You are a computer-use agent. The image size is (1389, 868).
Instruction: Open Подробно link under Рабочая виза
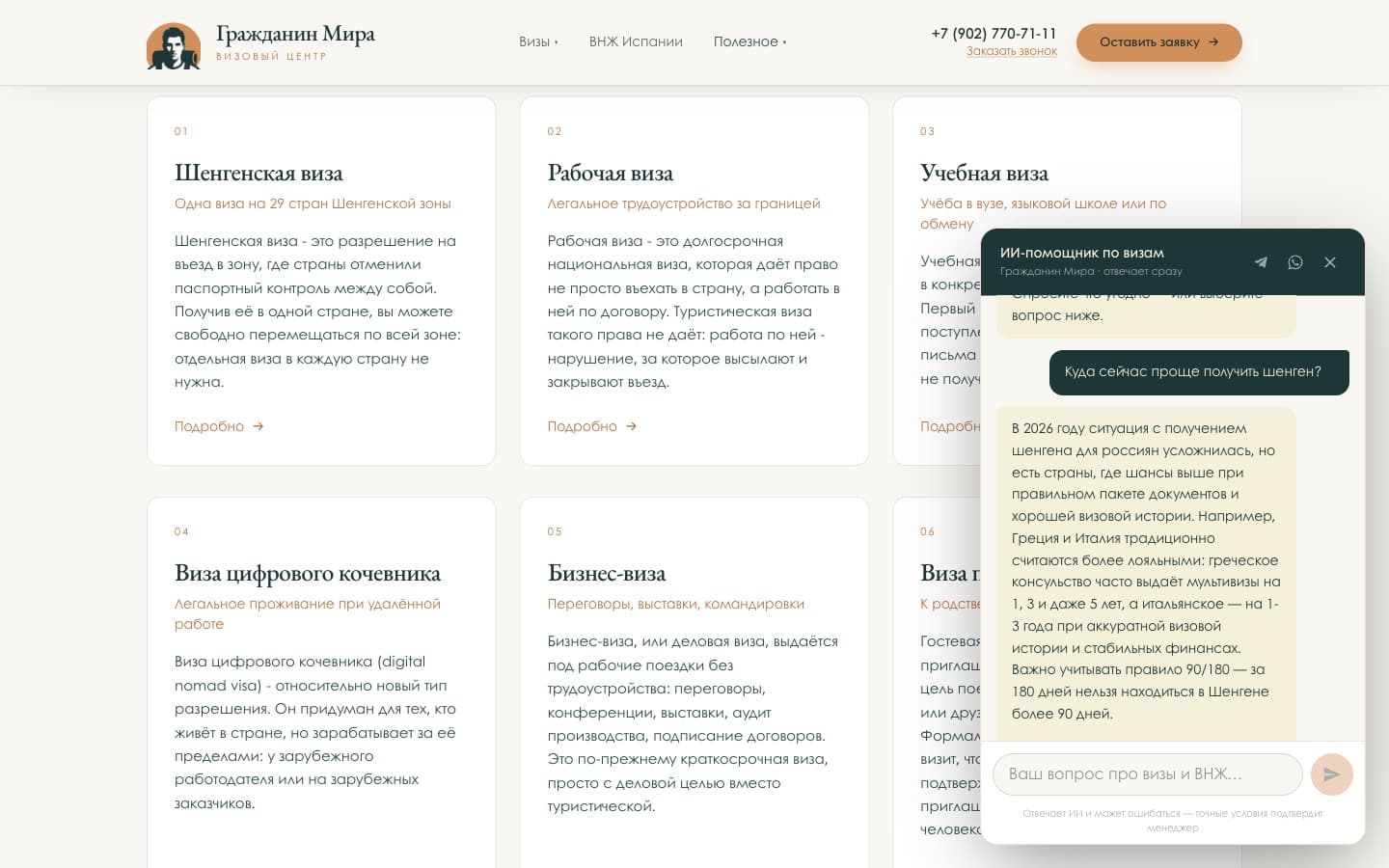coord(592,426)
